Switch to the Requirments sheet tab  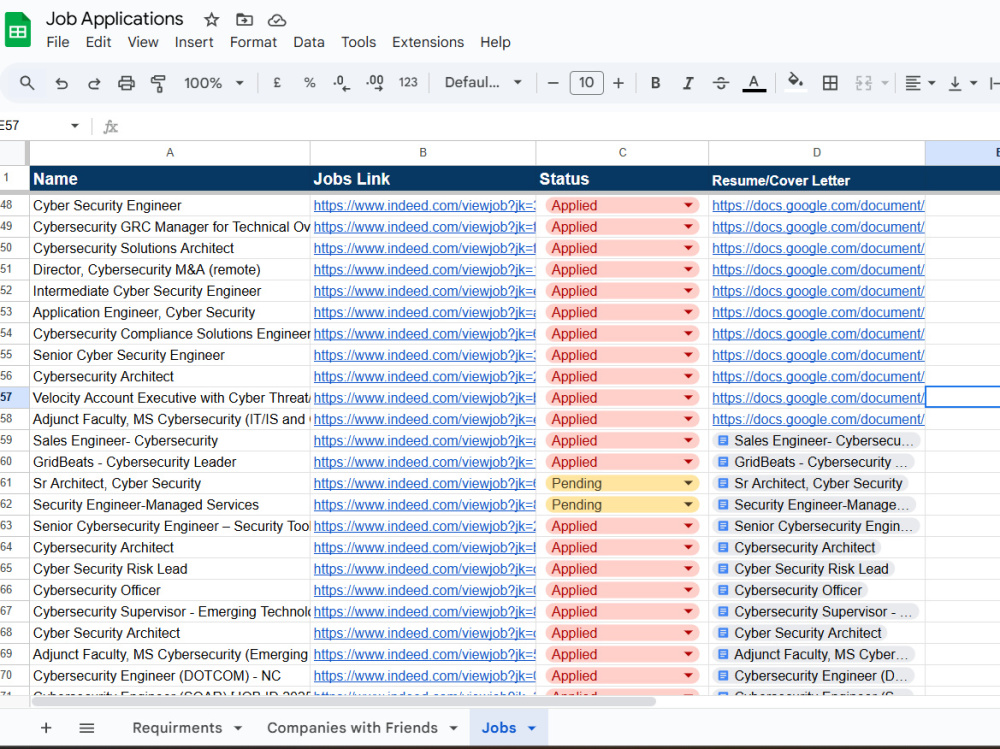click(177, 728)
